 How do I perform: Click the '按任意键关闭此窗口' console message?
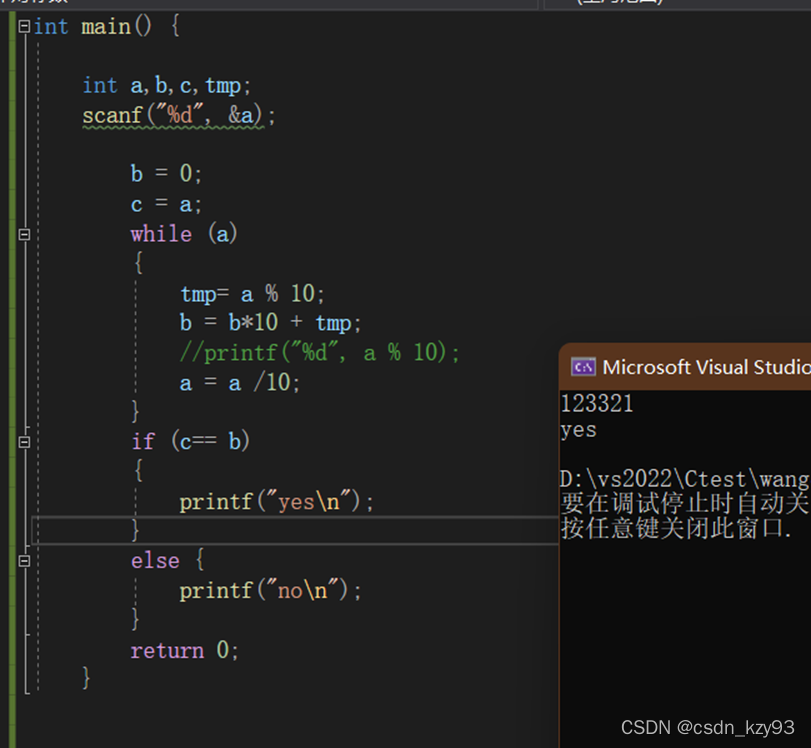[676, 529]
